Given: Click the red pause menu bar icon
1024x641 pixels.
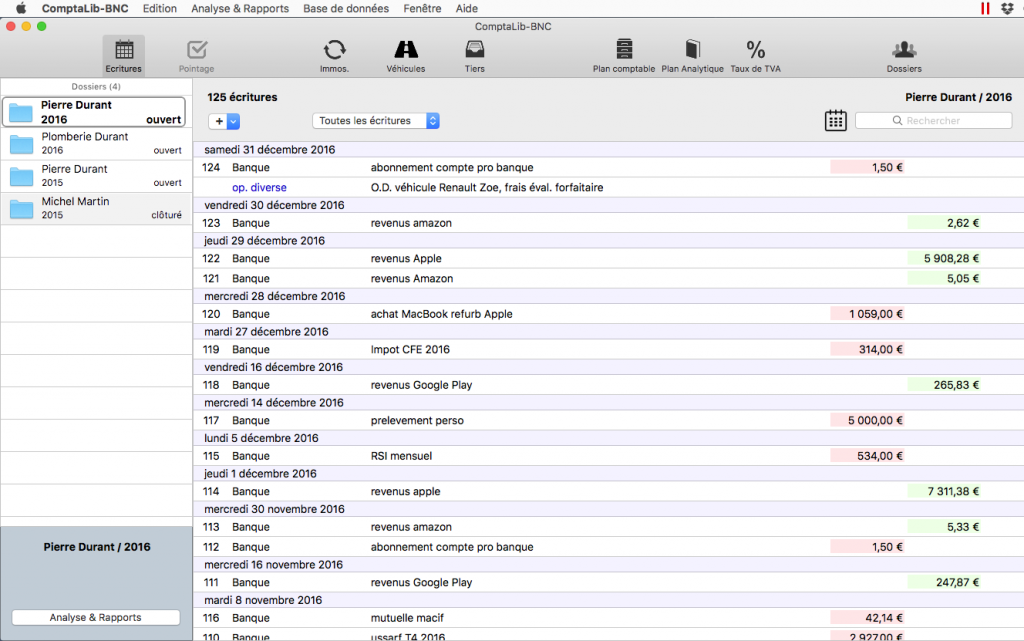Looking at the screenshot, I should pyautogui.click(x=985, y=8).
